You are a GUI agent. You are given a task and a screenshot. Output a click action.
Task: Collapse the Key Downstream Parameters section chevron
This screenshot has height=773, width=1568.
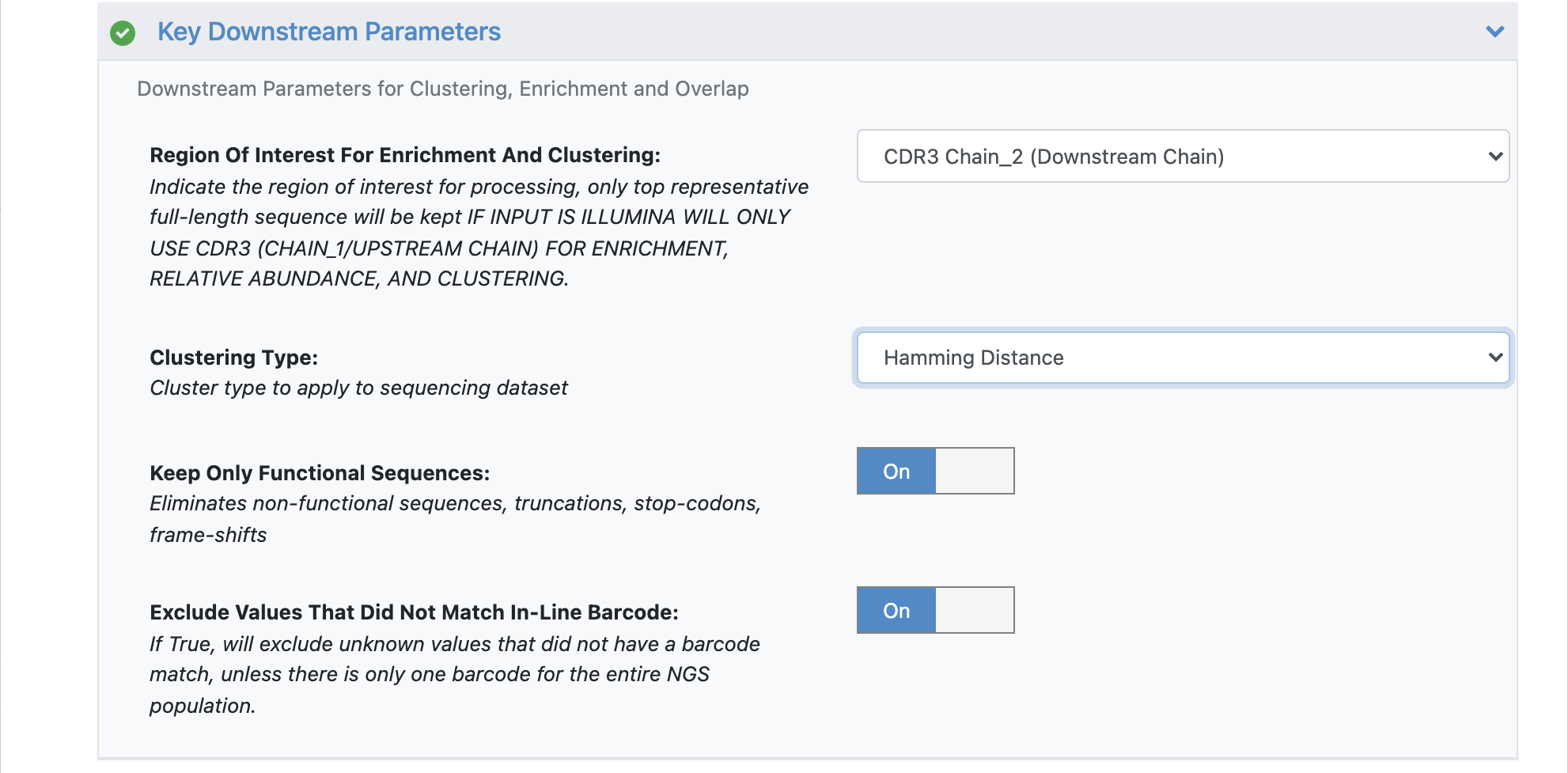coord(1494,32)
